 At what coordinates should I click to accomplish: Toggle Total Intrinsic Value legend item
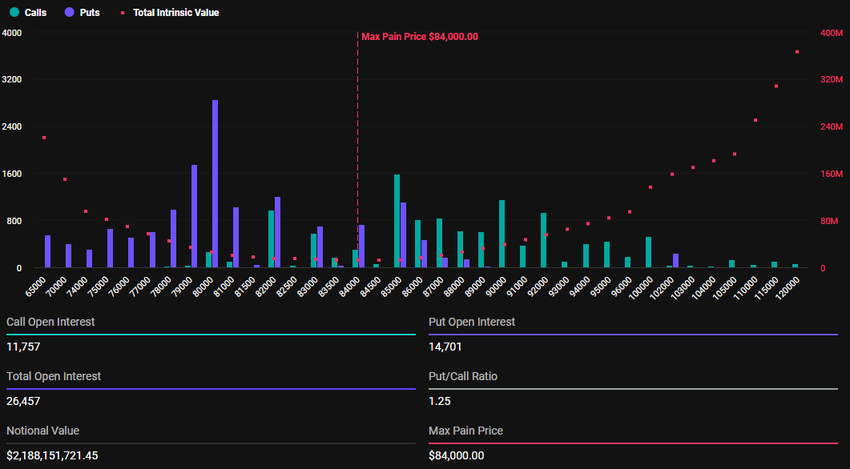coord(175,13)
